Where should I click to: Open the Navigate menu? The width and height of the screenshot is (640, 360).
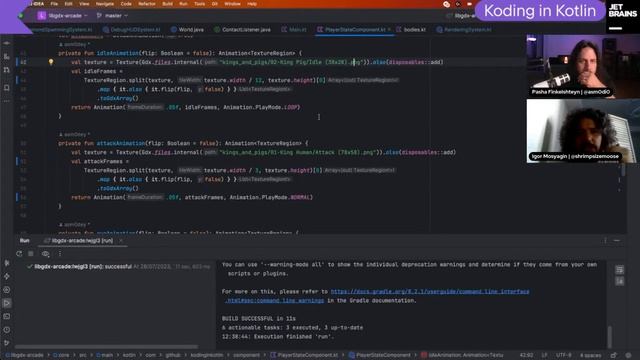pos(105,4)
